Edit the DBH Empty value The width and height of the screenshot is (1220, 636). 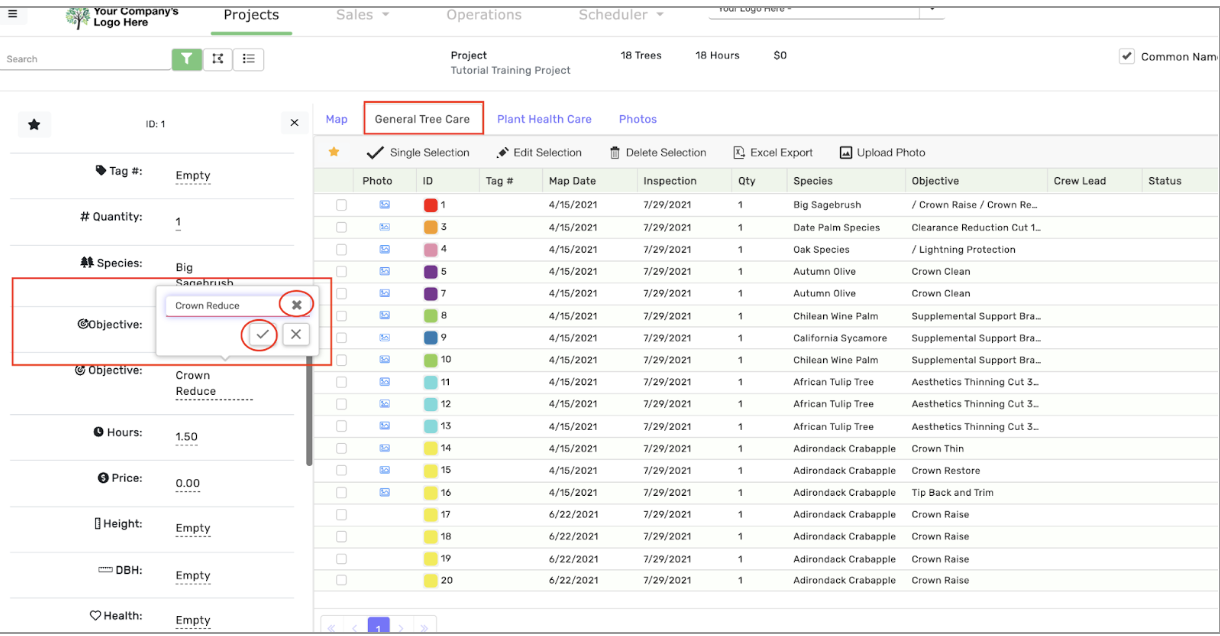point(193,575)
